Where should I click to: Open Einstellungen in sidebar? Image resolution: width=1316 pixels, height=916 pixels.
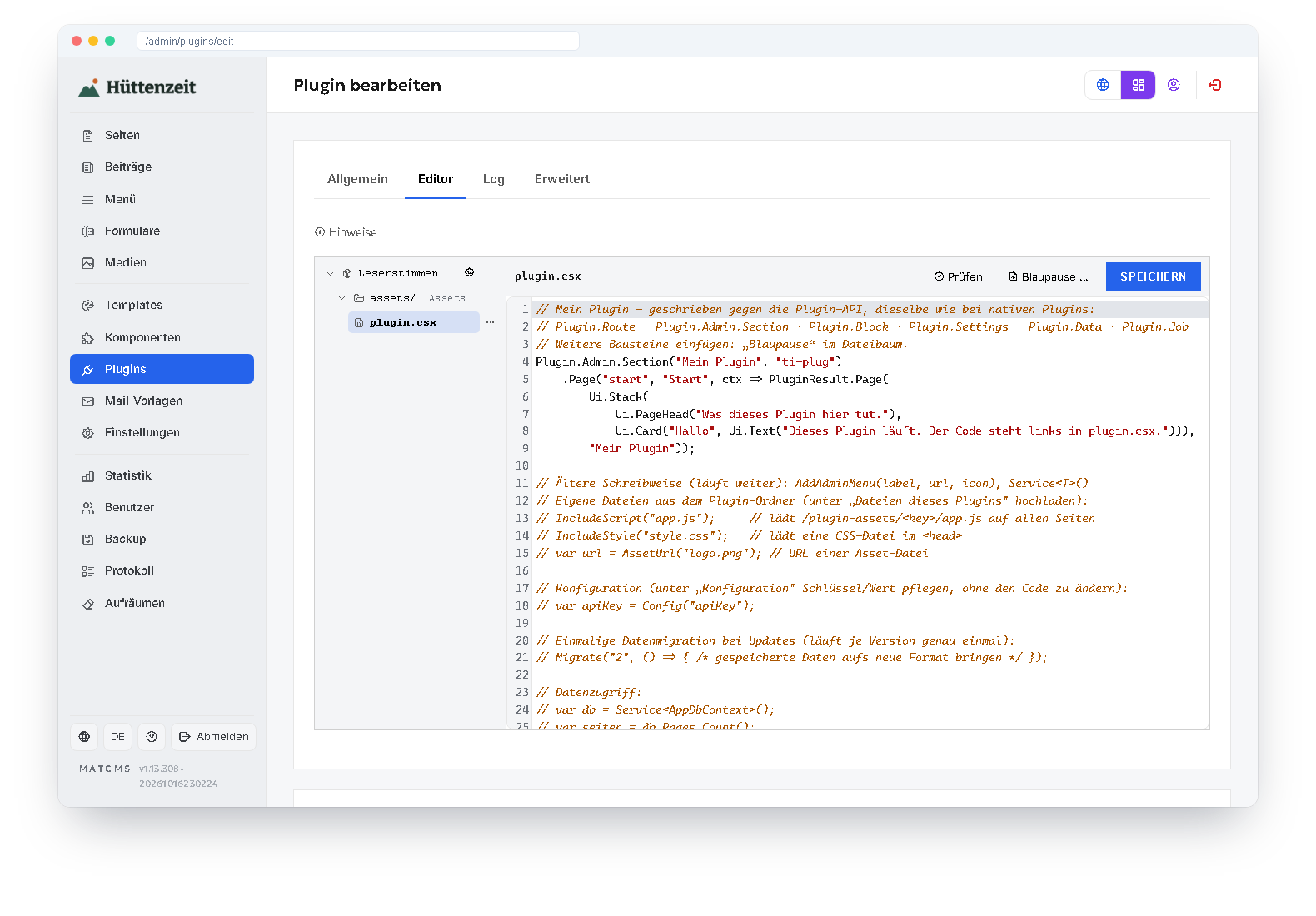click(162, 432)
